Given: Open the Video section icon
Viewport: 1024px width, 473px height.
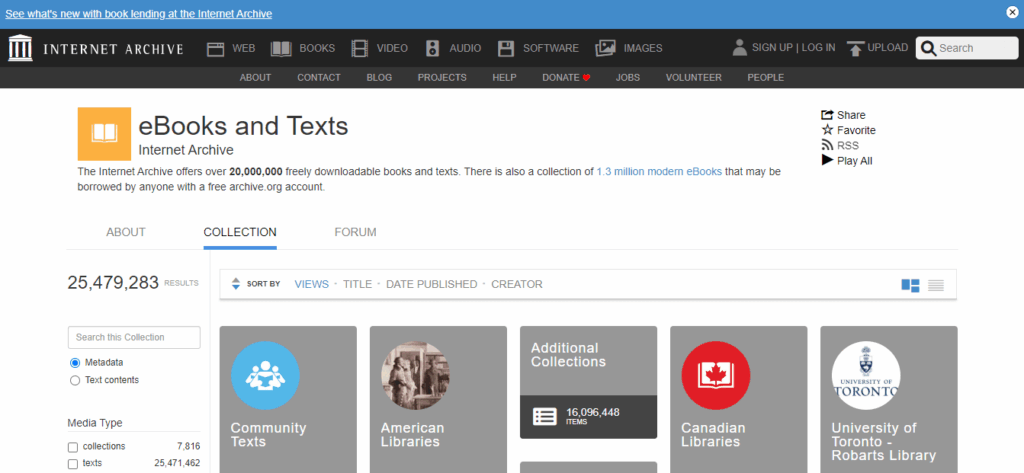Looking at the screenshot, I should pos(358,48).
